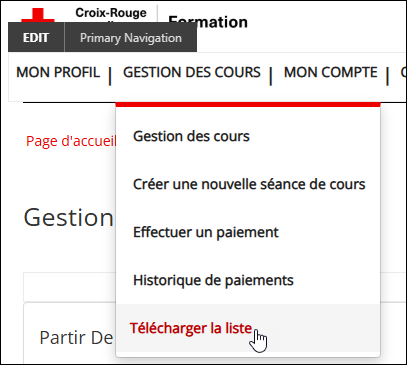Open the Primary Navigation label

[131, 37]
